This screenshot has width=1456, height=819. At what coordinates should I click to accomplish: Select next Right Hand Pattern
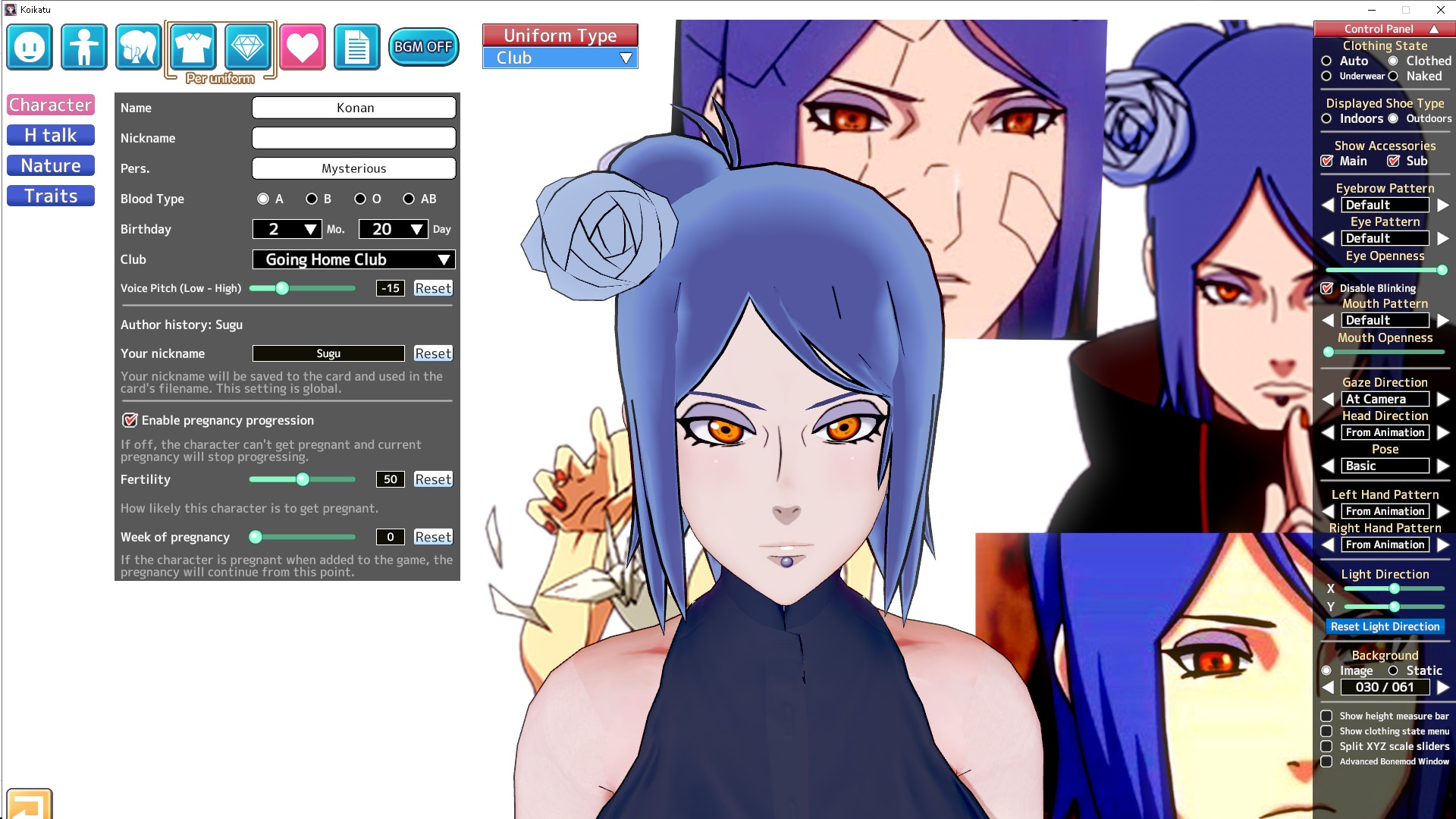[x=1442, y=544]
